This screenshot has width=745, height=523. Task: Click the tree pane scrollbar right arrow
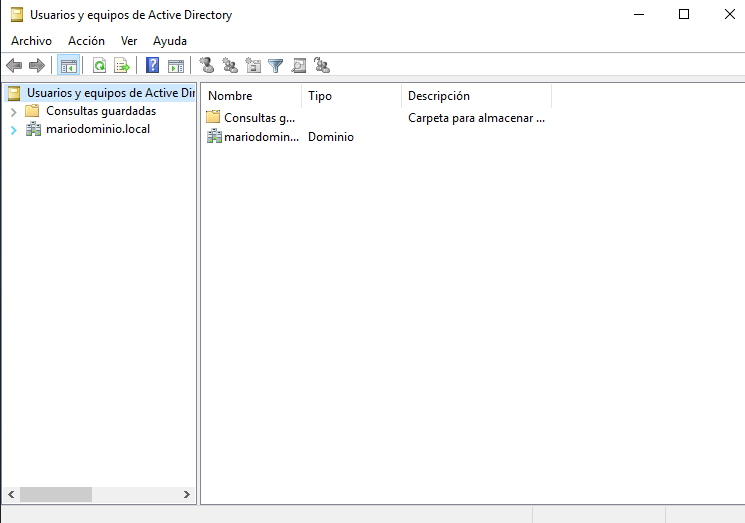[187, 494]
